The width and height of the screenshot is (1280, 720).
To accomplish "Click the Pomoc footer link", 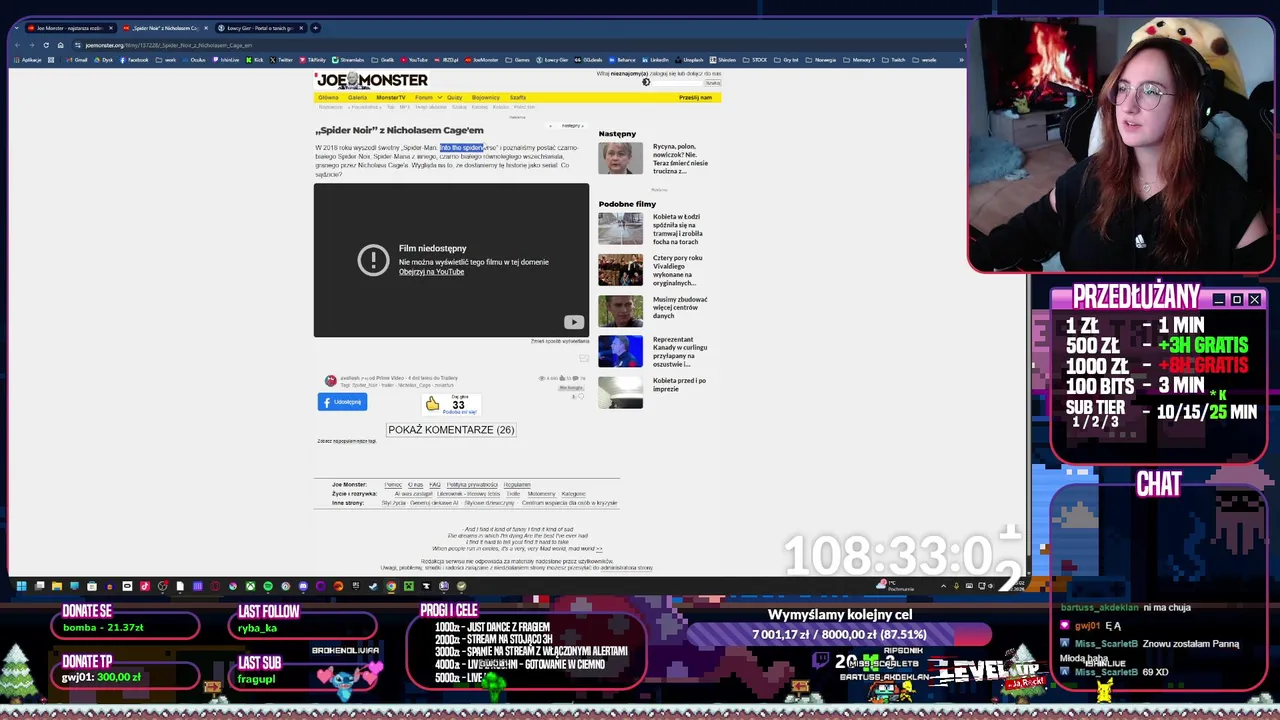I will tap(393, 485).
